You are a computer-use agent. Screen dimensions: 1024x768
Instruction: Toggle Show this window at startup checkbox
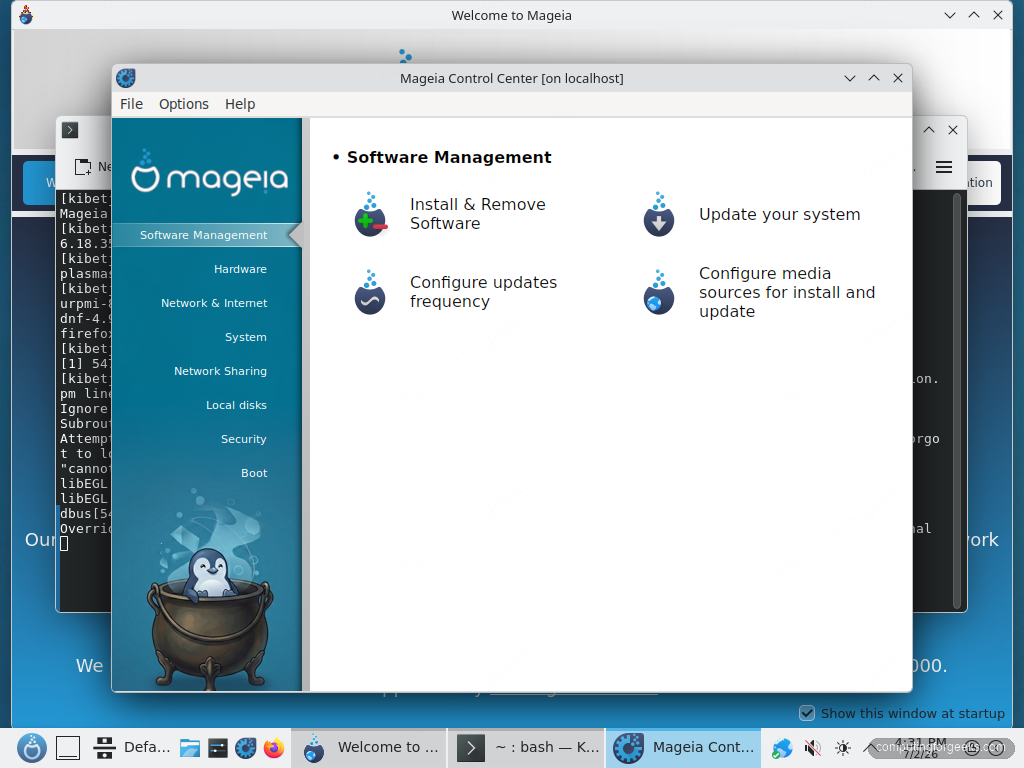tap(807, 713)
